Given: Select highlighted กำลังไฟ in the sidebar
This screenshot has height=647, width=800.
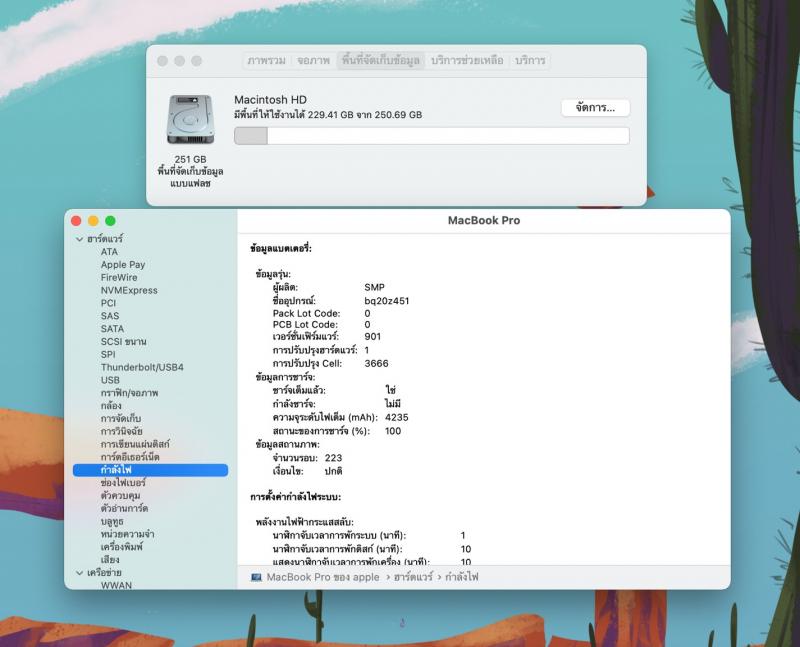Looking at the screenshot, I should pos(151,470).
